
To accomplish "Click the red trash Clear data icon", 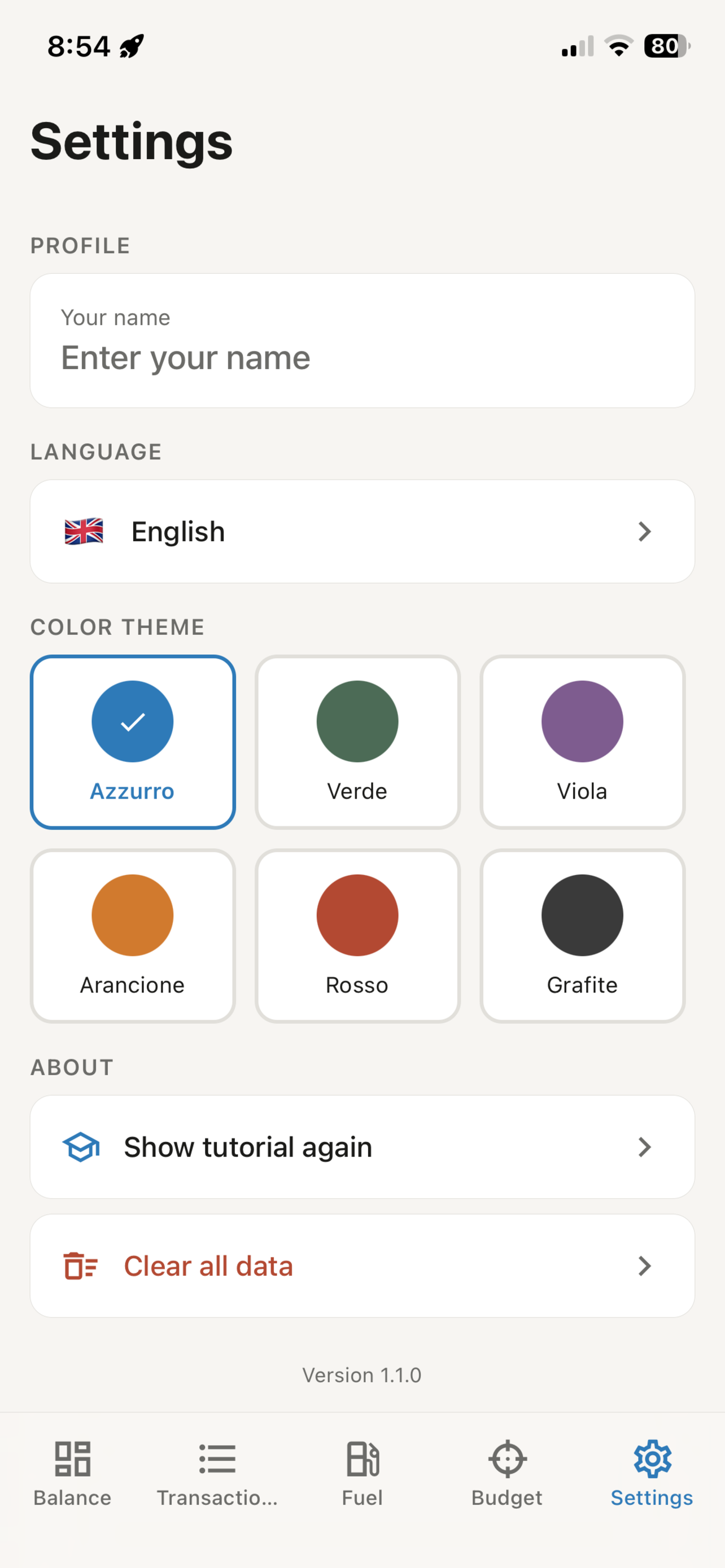I will (80, 1265).
